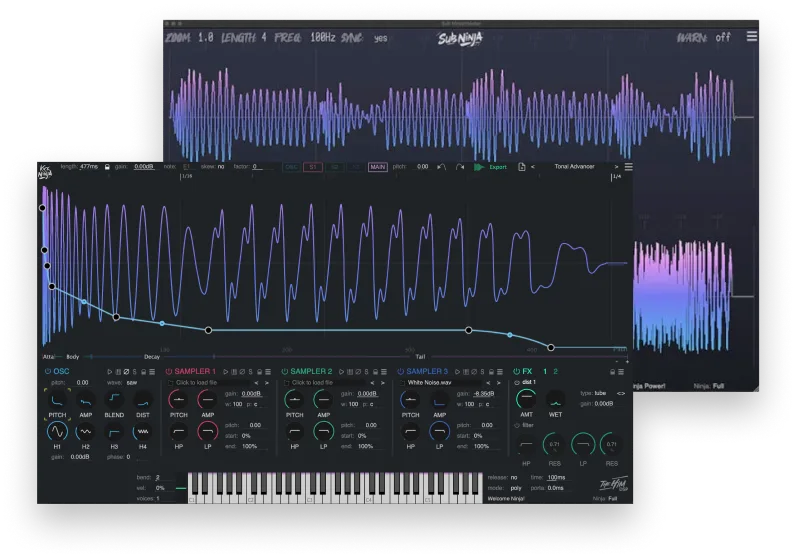The width and height of the screenshot is (797, 559).
Task: Load next sample in Sampler 1
Action: [x=267, y=383]
